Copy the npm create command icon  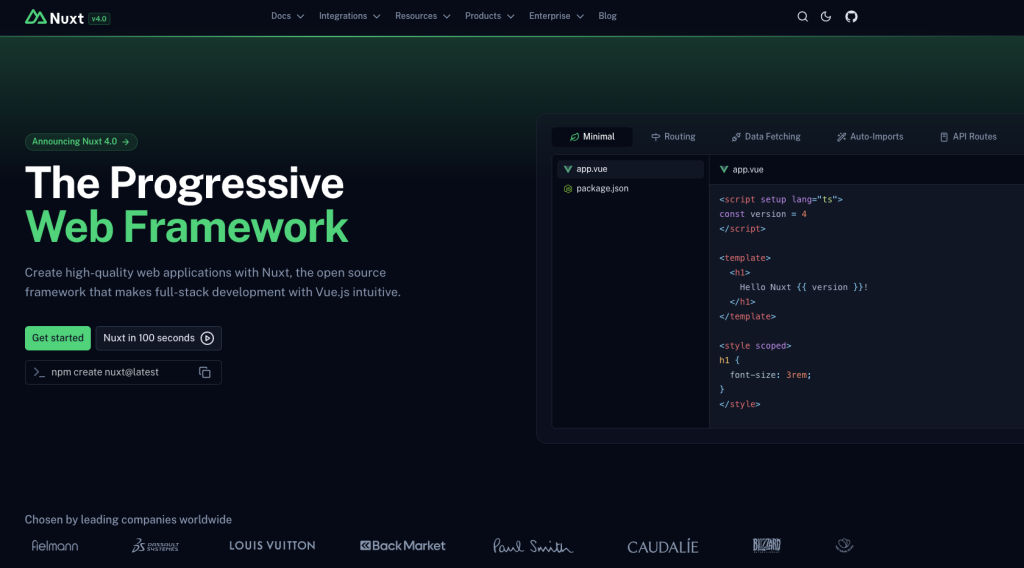point(204,372)
